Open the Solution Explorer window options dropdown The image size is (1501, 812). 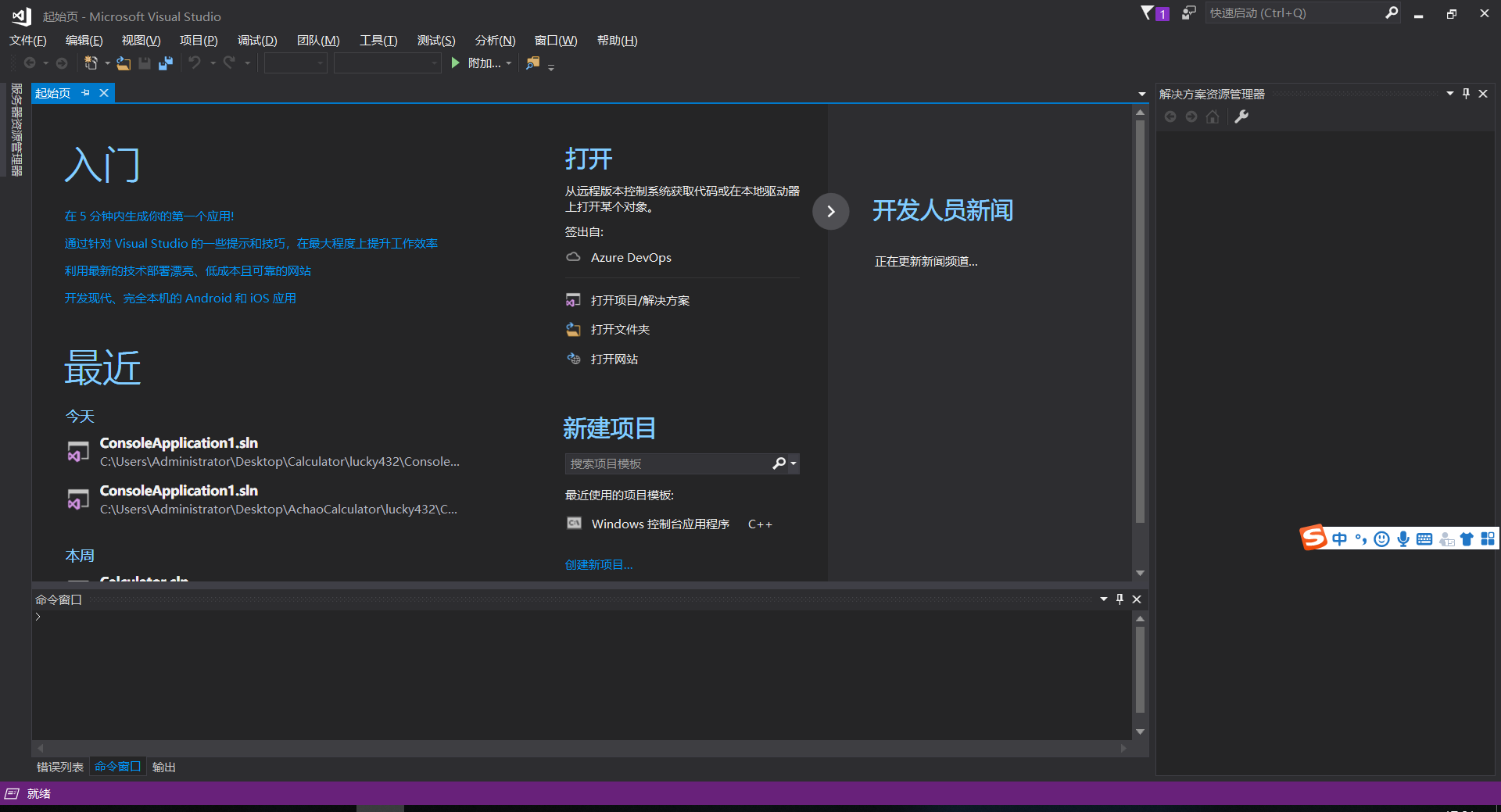click(x=1450, y=94)
